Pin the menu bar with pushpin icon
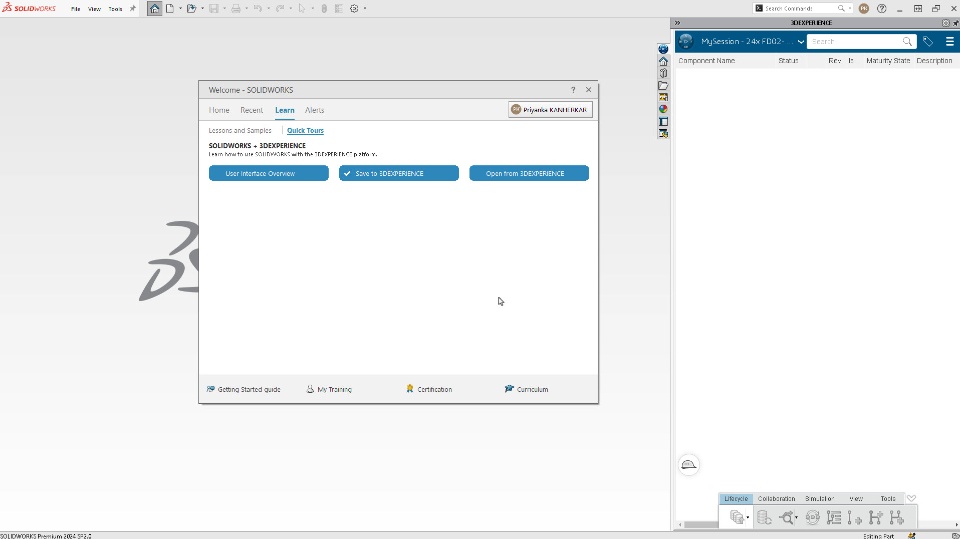 tap(133, 9)
